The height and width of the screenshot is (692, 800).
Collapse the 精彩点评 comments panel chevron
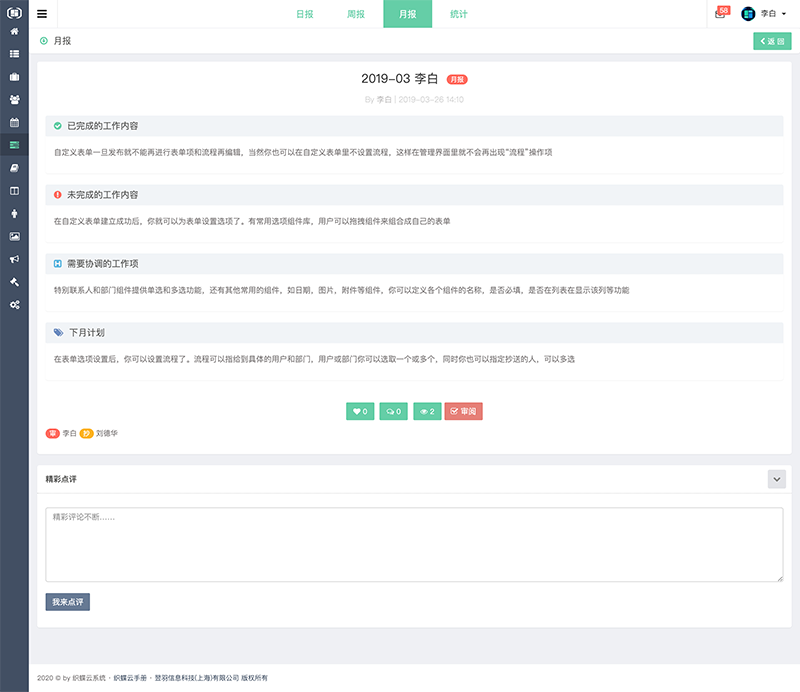point(777,479)
